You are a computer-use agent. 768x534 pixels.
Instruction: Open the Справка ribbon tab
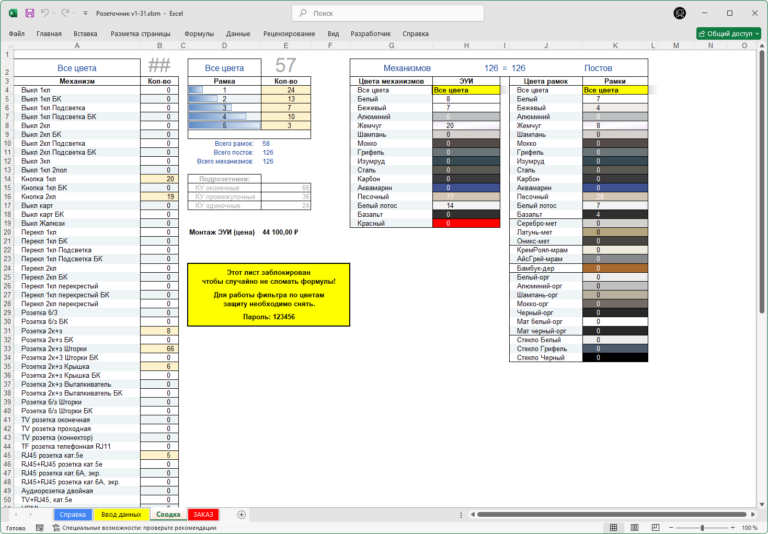click(x=415, y=34)
